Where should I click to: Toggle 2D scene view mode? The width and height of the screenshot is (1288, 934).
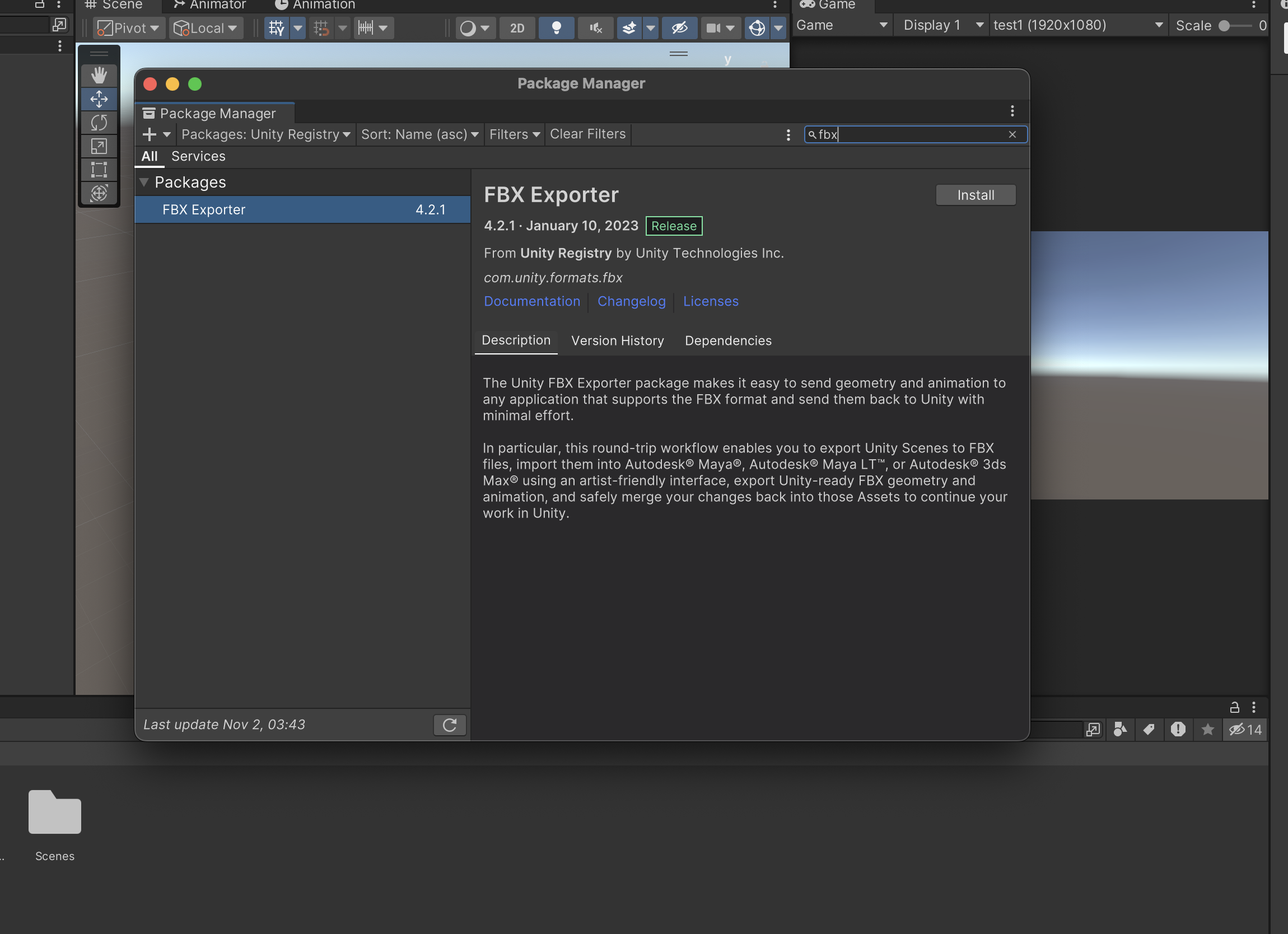tap(517, 28)
